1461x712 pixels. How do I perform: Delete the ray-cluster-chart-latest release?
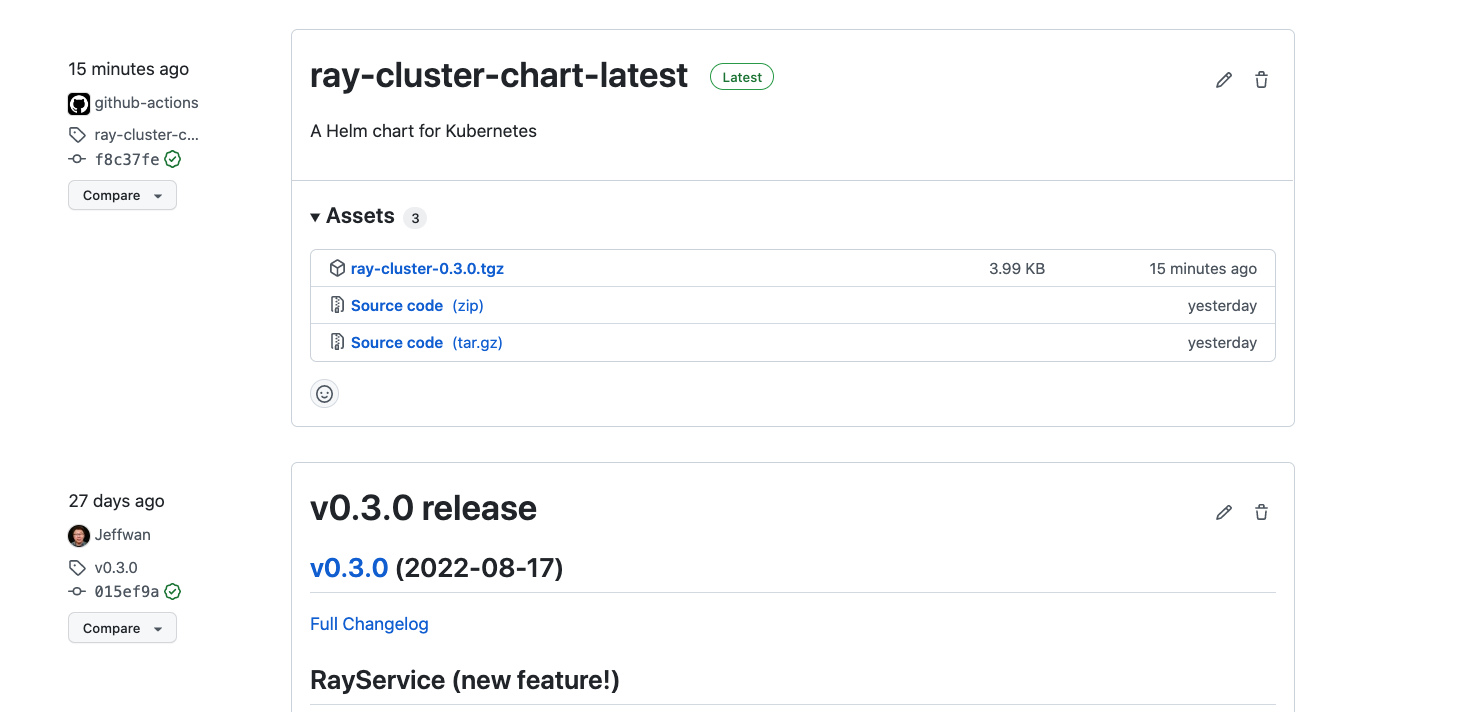(x=1260, y=78)
